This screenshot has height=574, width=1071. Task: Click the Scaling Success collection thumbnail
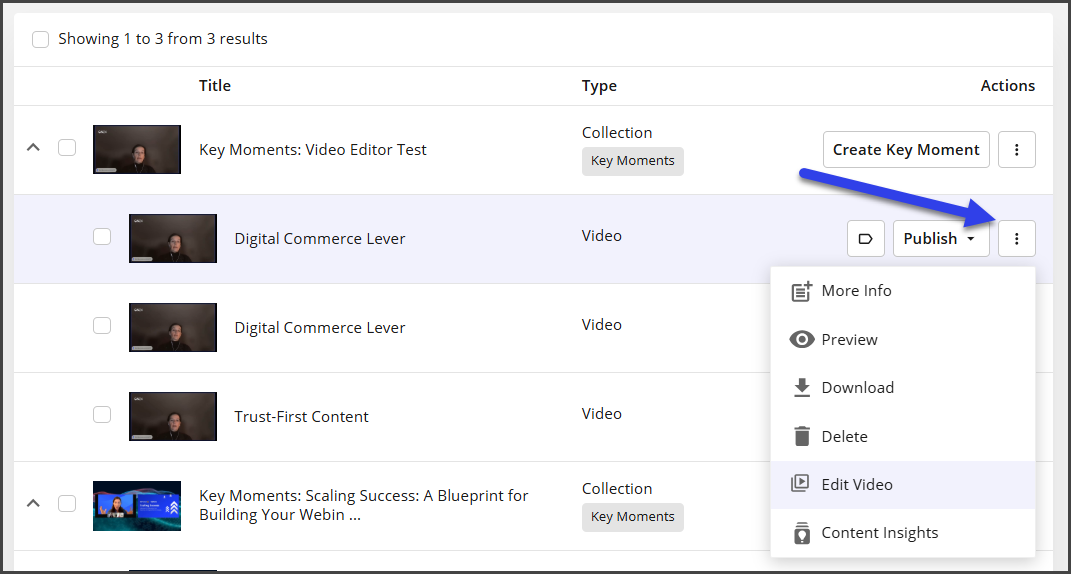(x=137, y=506)
